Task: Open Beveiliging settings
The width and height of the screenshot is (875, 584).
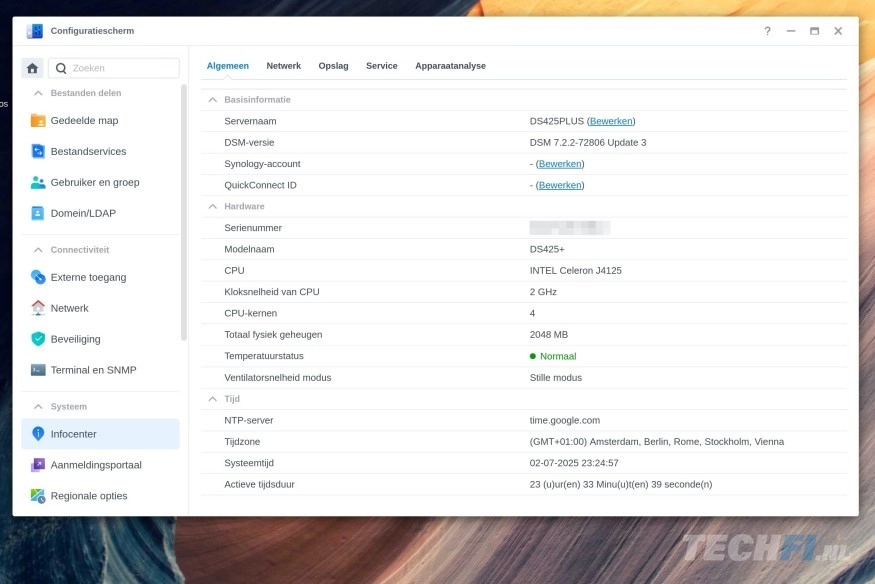Action: click(x=100, y=339)
